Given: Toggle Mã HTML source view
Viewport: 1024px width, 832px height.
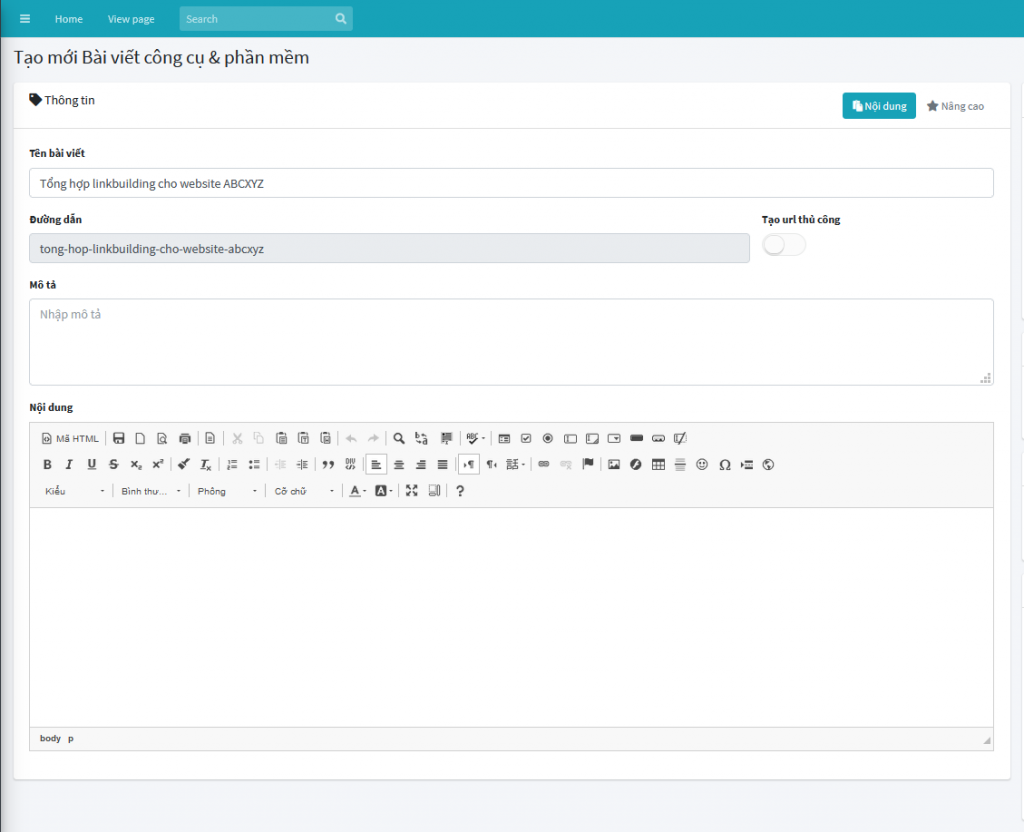Looking at the screenshot, I should (70, 438).
